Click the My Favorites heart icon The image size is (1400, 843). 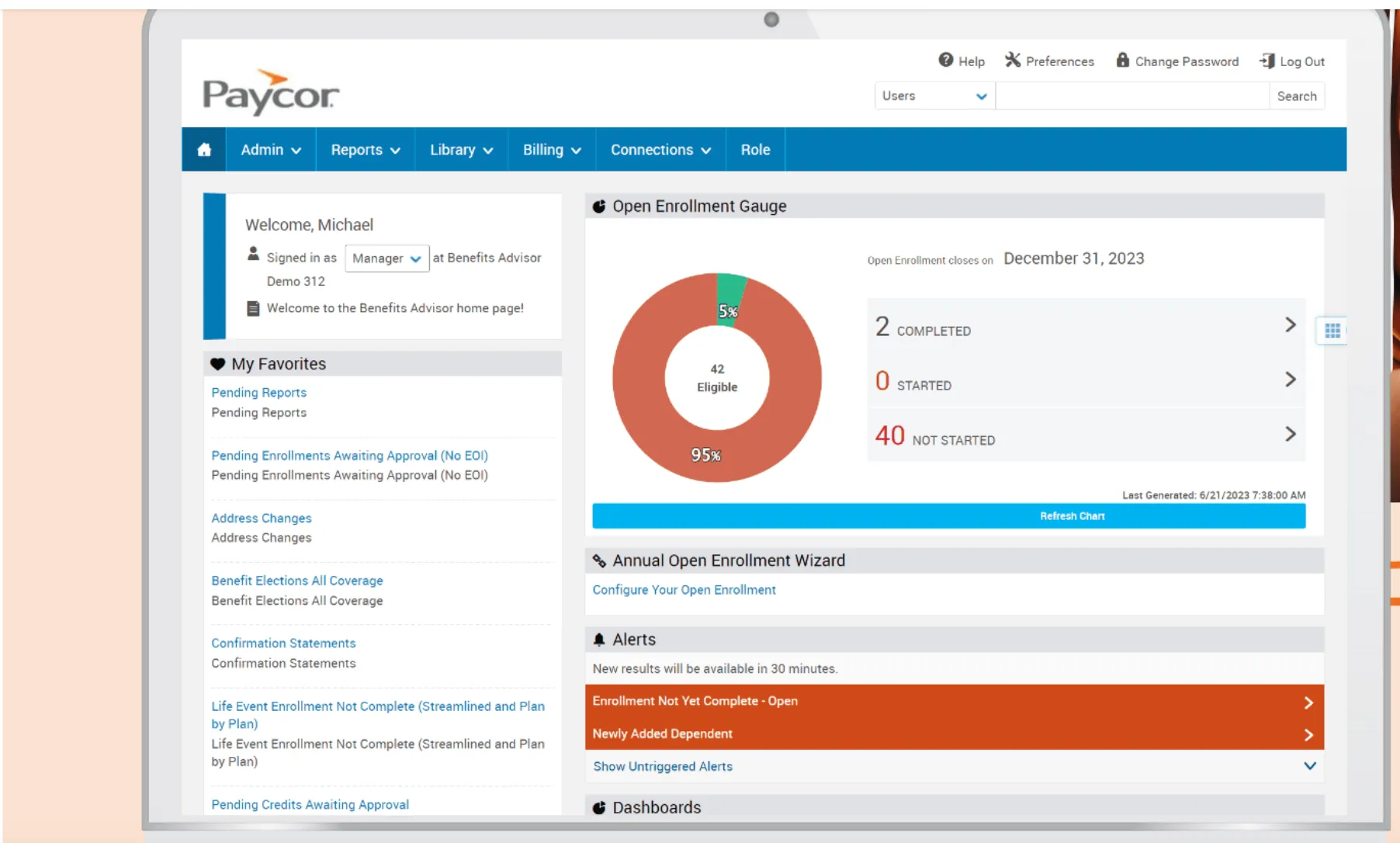click(218, 364)
